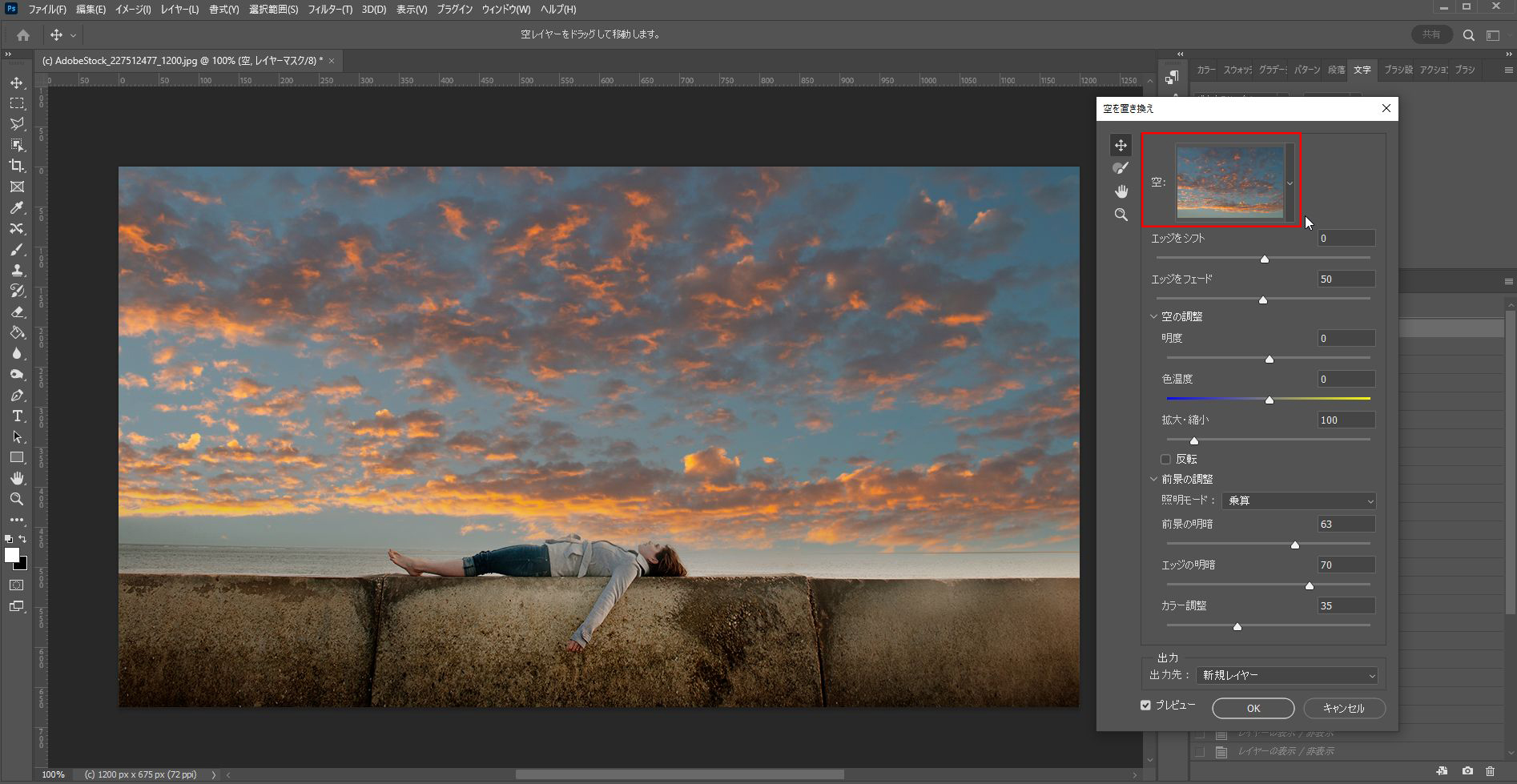Open workspace switcher dropdown icon
Viewport: 1517px width, 784px height.
(1493, 35)
